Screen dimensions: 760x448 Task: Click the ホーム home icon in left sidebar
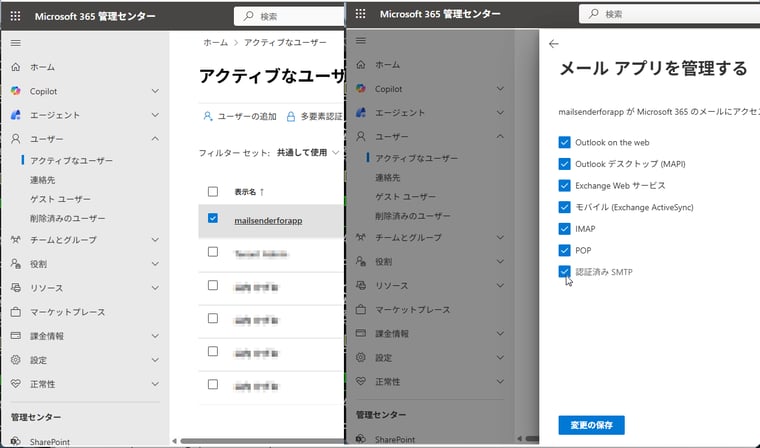[16, 67]
